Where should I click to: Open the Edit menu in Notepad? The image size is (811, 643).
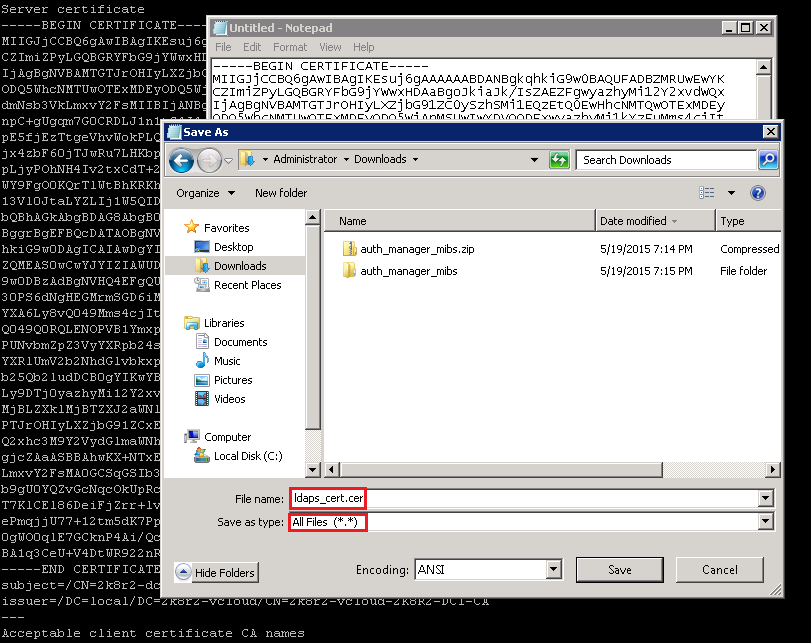[x=252, y=47]
